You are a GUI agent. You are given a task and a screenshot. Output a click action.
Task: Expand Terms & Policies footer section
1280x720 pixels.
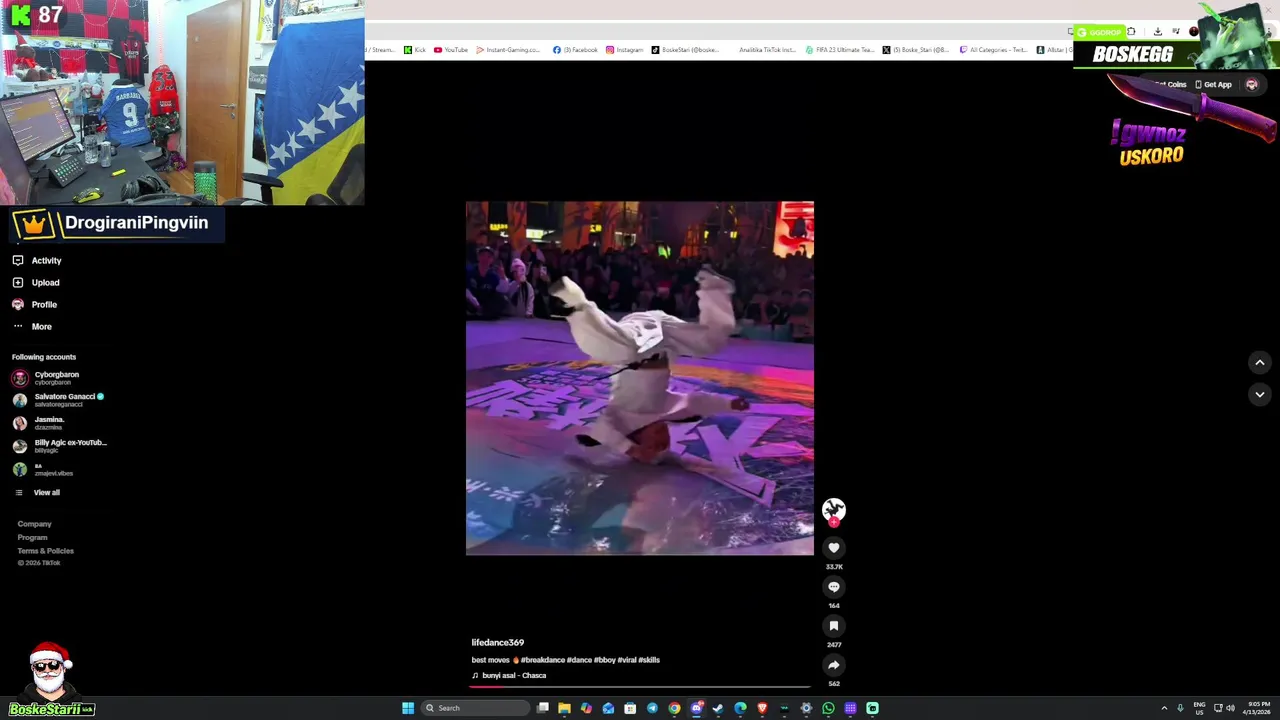coord(45,551)
